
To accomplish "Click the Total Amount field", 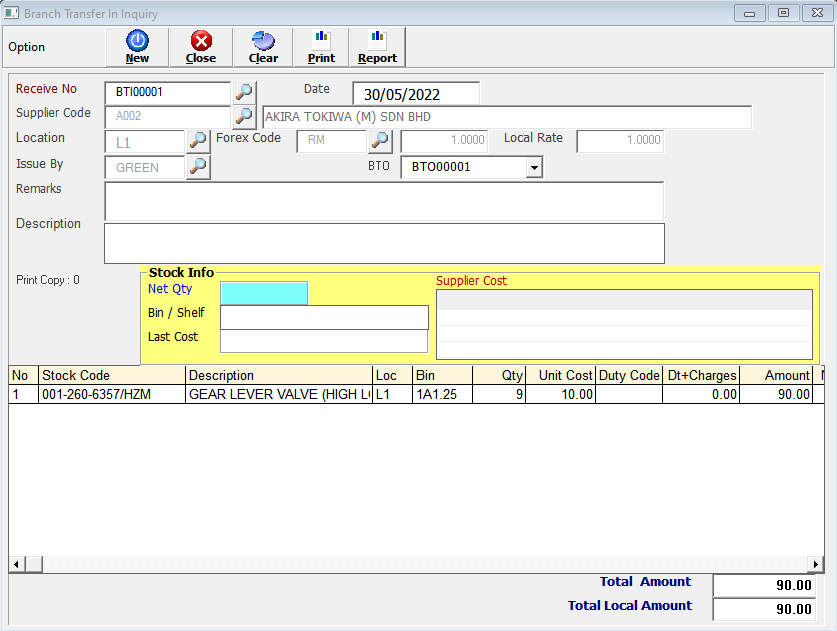I will click(764, 585).
